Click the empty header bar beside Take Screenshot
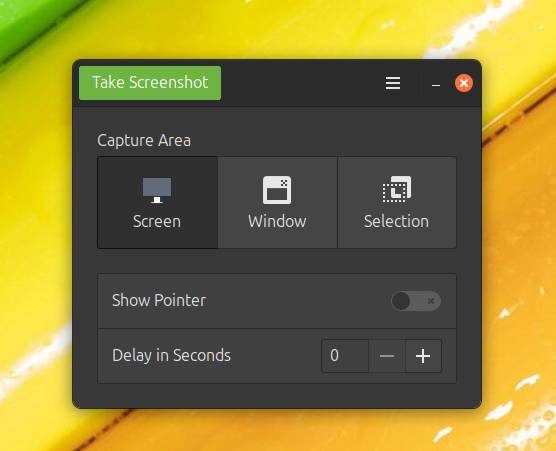The image size is (556, 451). point(301,83)
